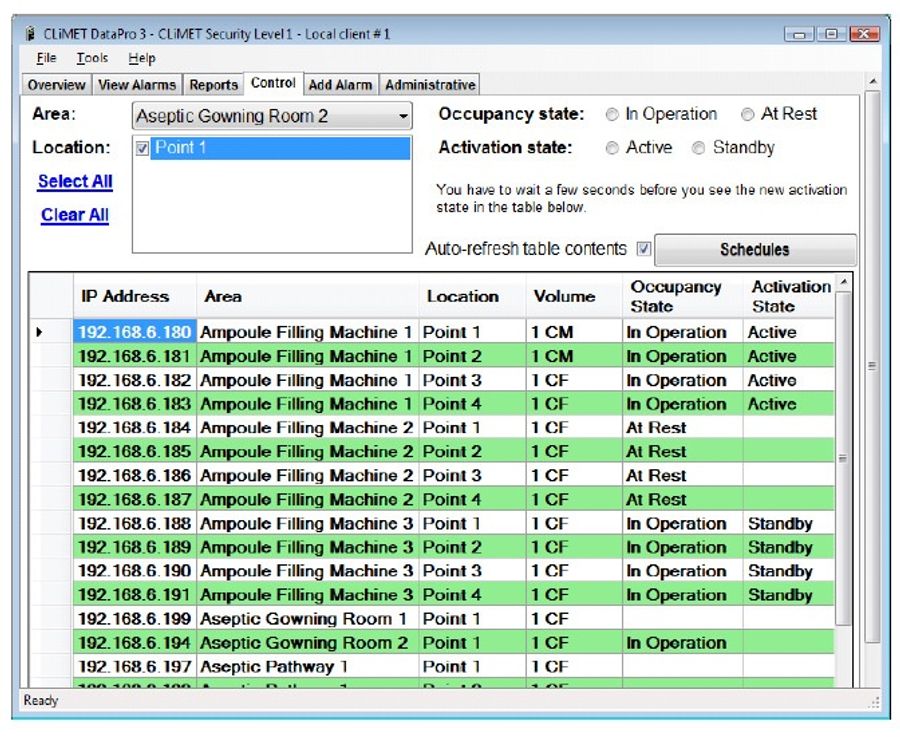This screenshot has width=900, height=741.
Task: Select the At Rest occupancy radio button
Action: pyautogui.click(x=748, y=114)
